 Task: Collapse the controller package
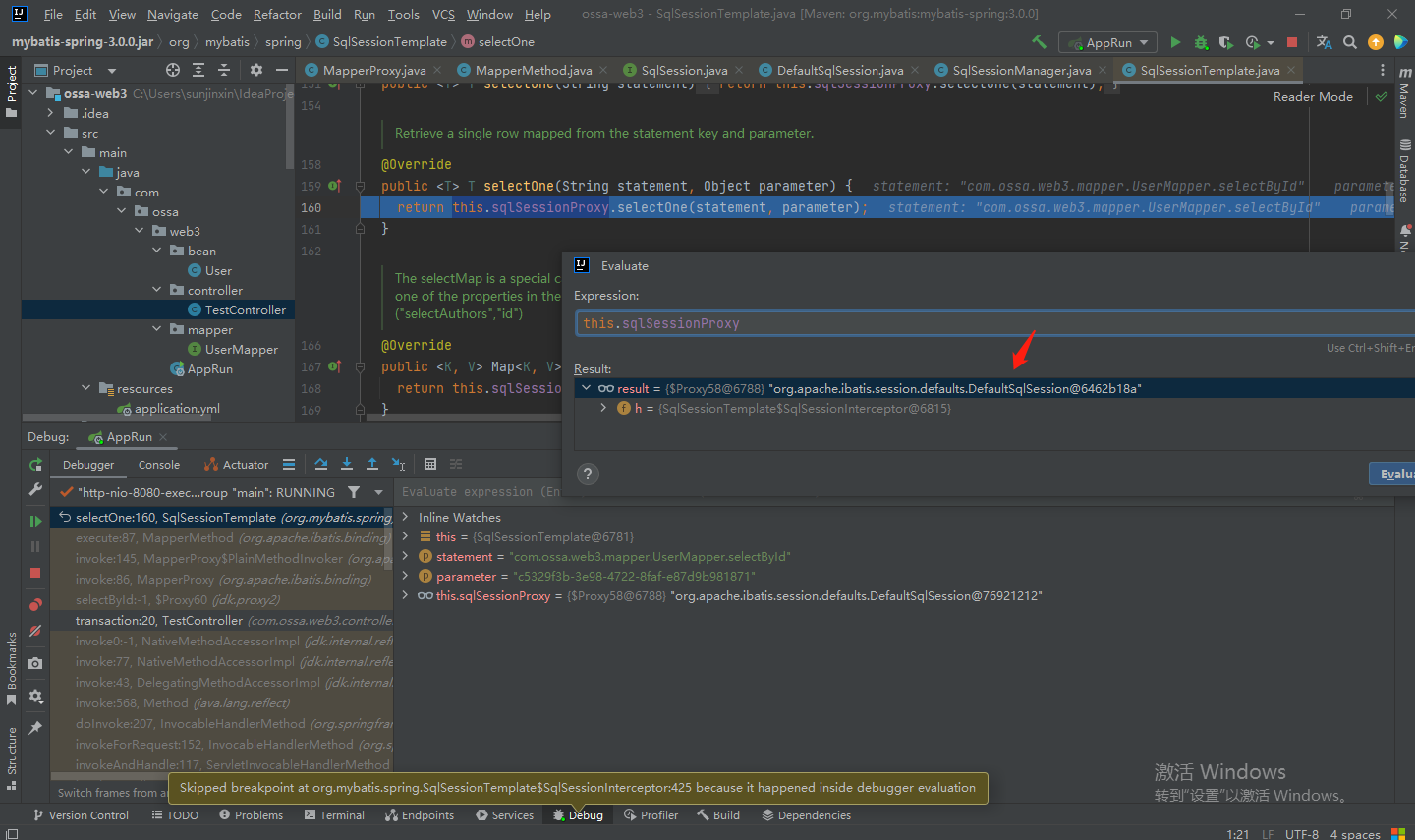pos(156,290)
